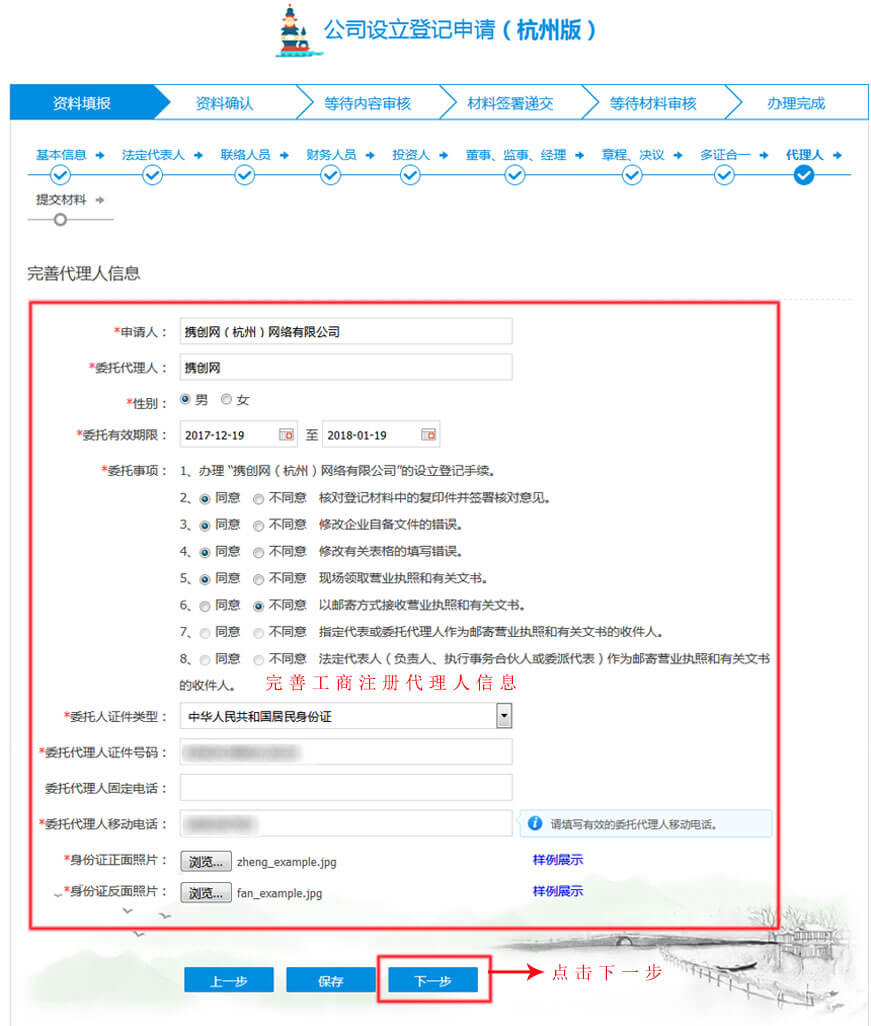Select the highlighted 代理人 step circle
Image resolution: width=871 pixels, height=1026 pixels.
(805, 175)
